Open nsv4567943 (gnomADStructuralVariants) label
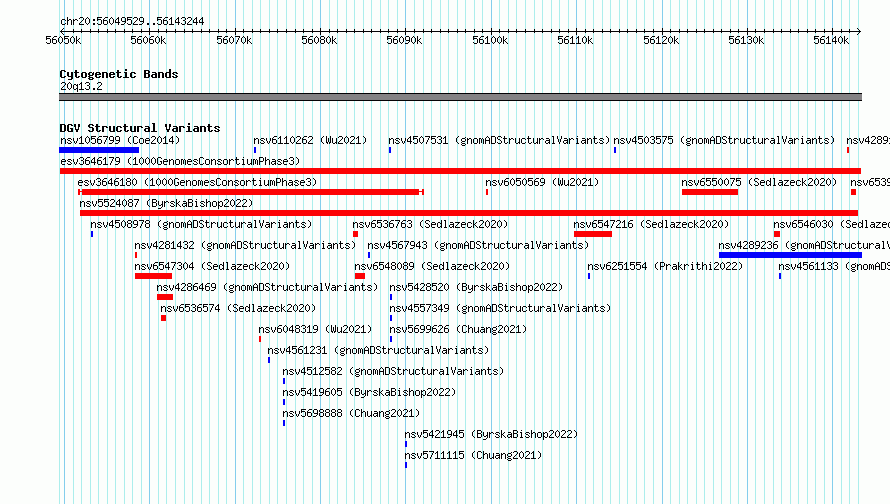The width and height of the screenshot is (890, 504). pos(478,245)
